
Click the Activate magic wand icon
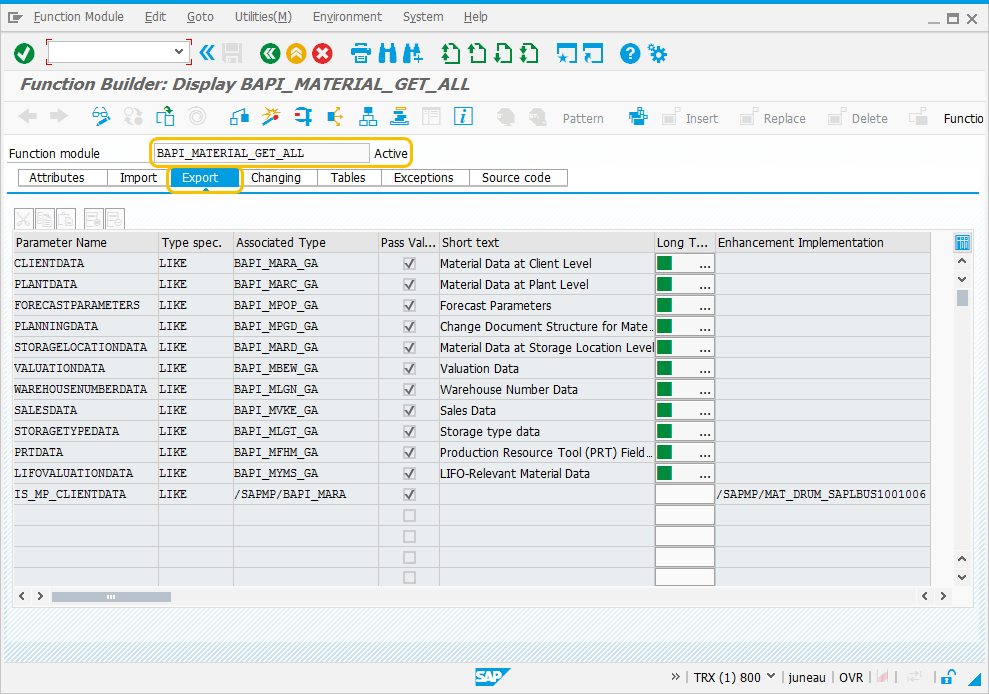pyautogui.click(x=271, y=117)
